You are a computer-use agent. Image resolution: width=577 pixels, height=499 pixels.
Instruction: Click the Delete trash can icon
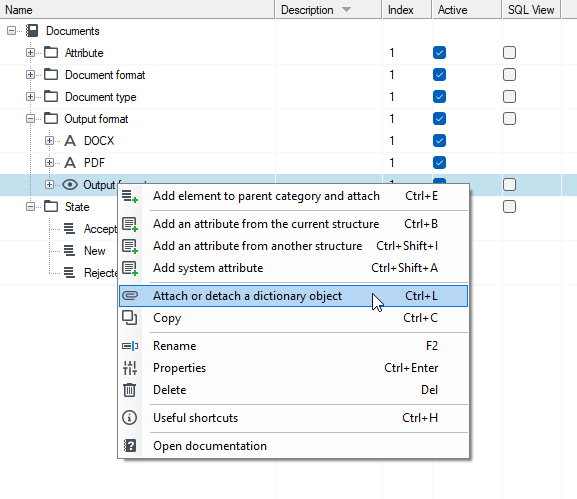pos(130,390)
